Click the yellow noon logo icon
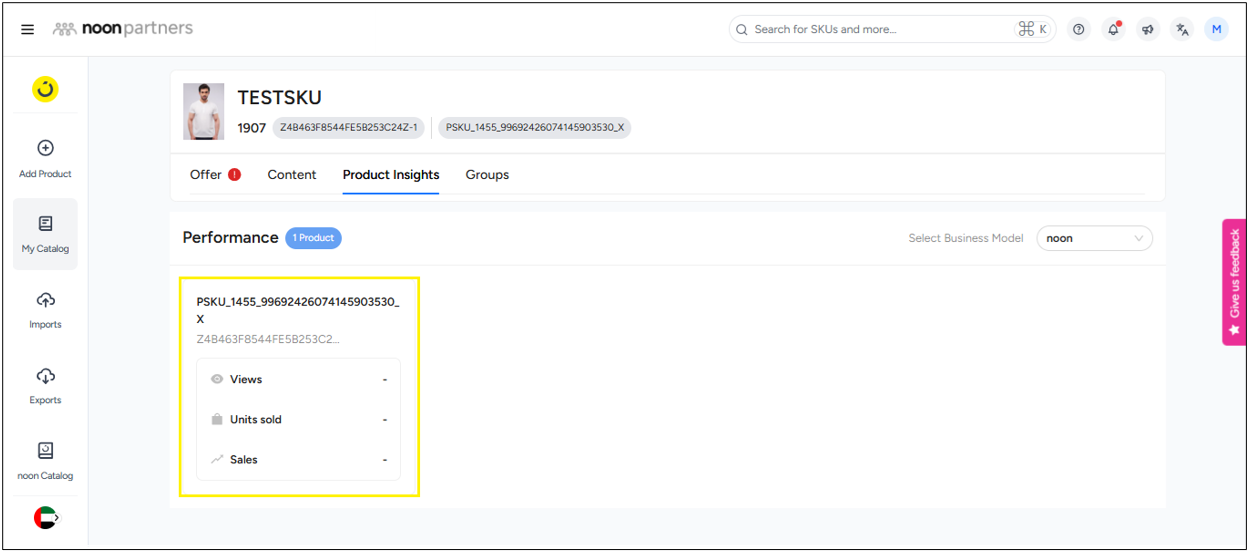This screenshot has height=552, width=1249. (45, 90)
